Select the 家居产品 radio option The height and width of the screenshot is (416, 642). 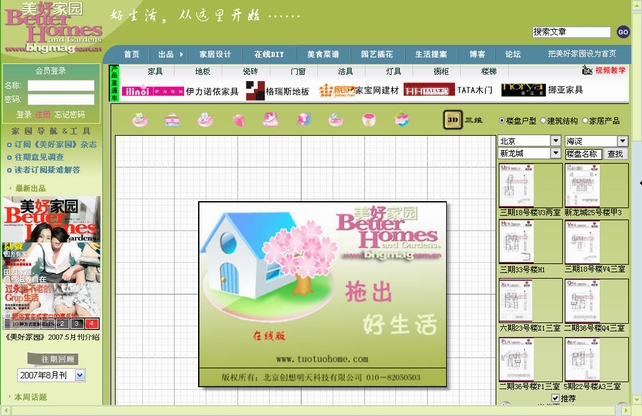click(585, 121)
